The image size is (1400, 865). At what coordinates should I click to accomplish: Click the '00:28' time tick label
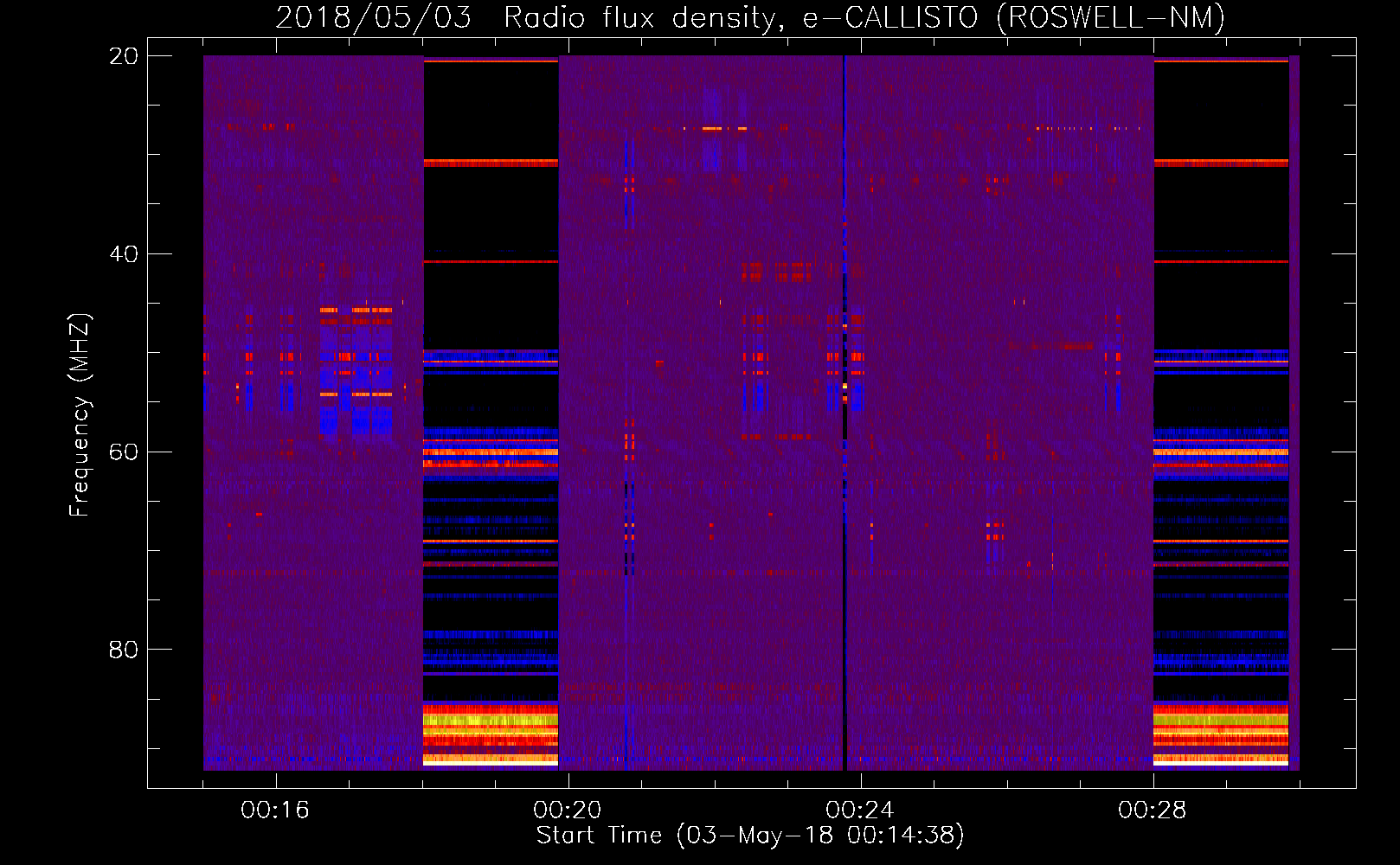(x=1153, y=810)
